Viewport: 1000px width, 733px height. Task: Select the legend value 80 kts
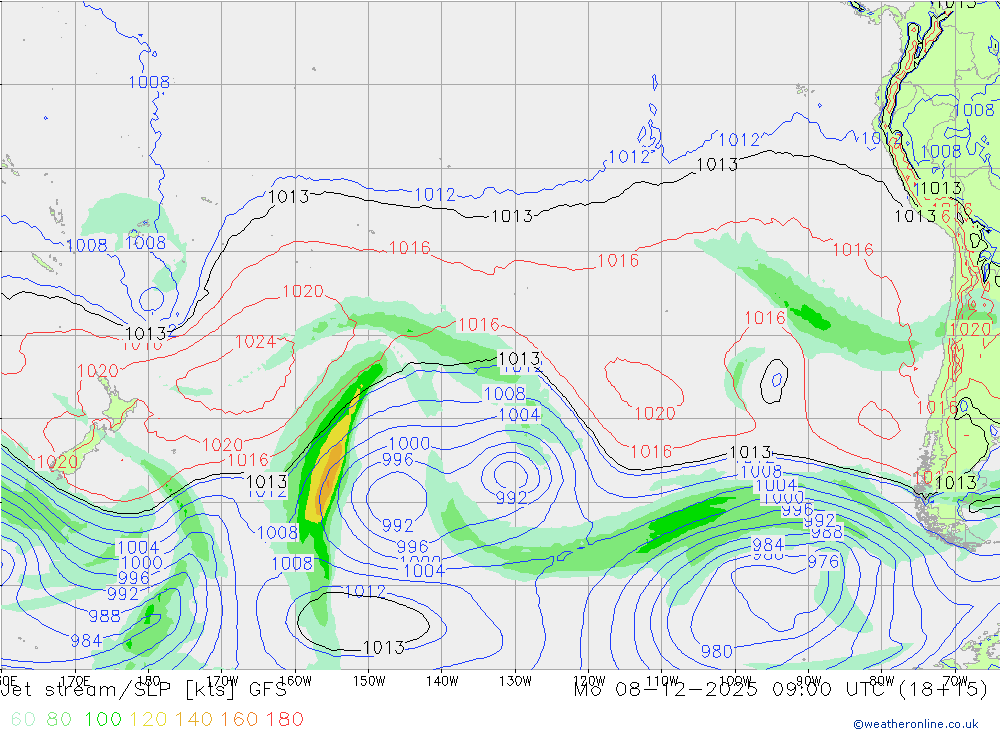(59, 720)
